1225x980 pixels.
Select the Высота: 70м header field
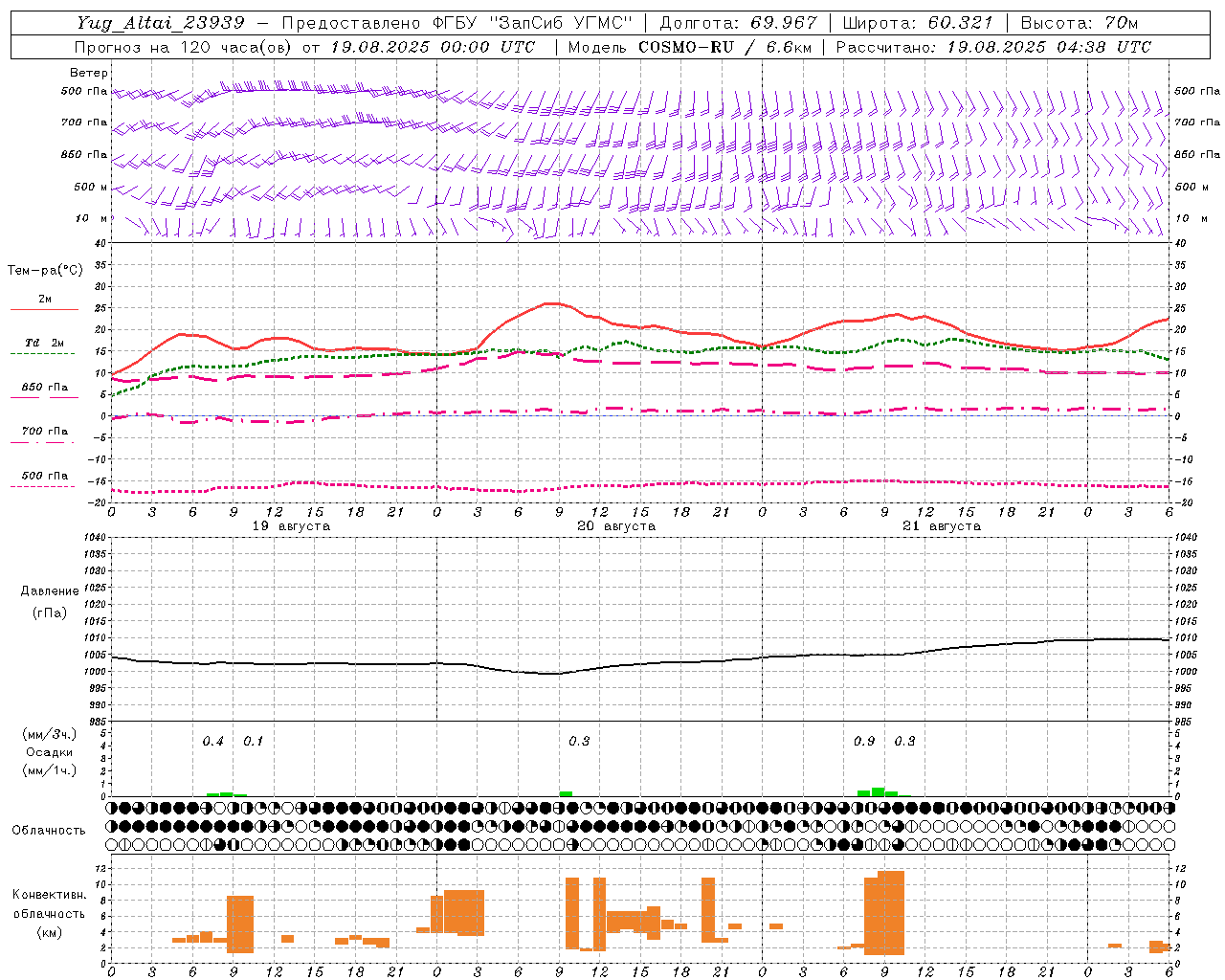click(x=1080, y=23)
